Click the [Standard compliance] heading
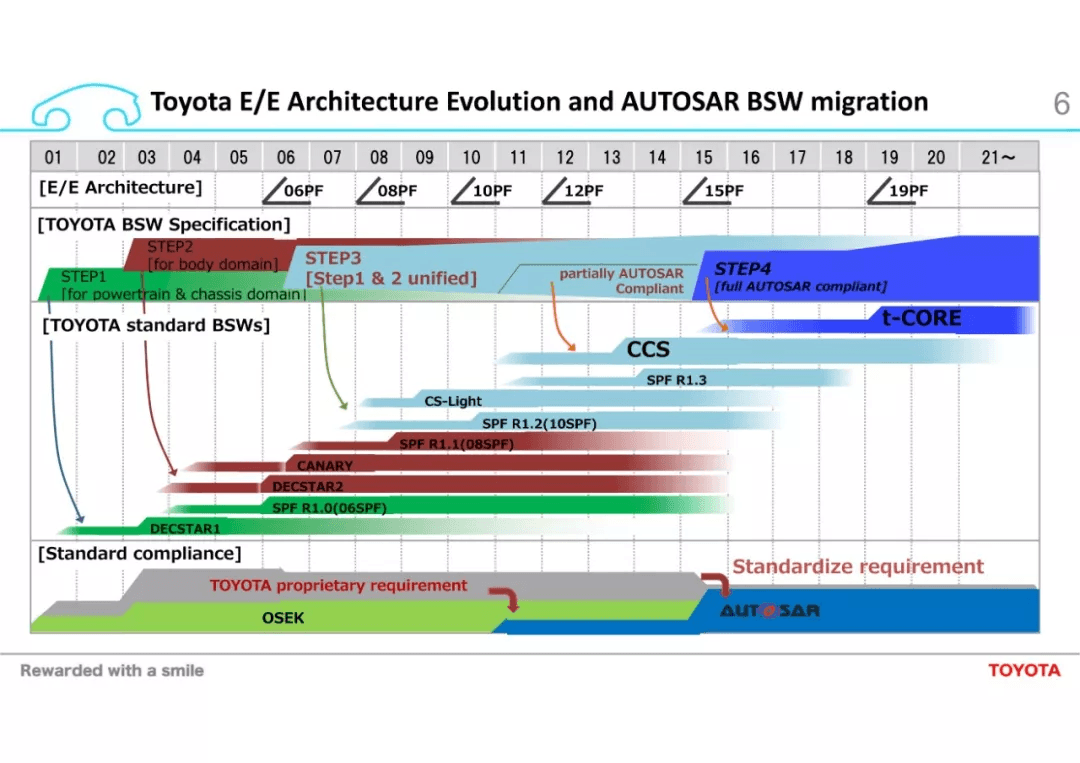1080x763 pixels. pyautogui.click(x=140, y=554)
